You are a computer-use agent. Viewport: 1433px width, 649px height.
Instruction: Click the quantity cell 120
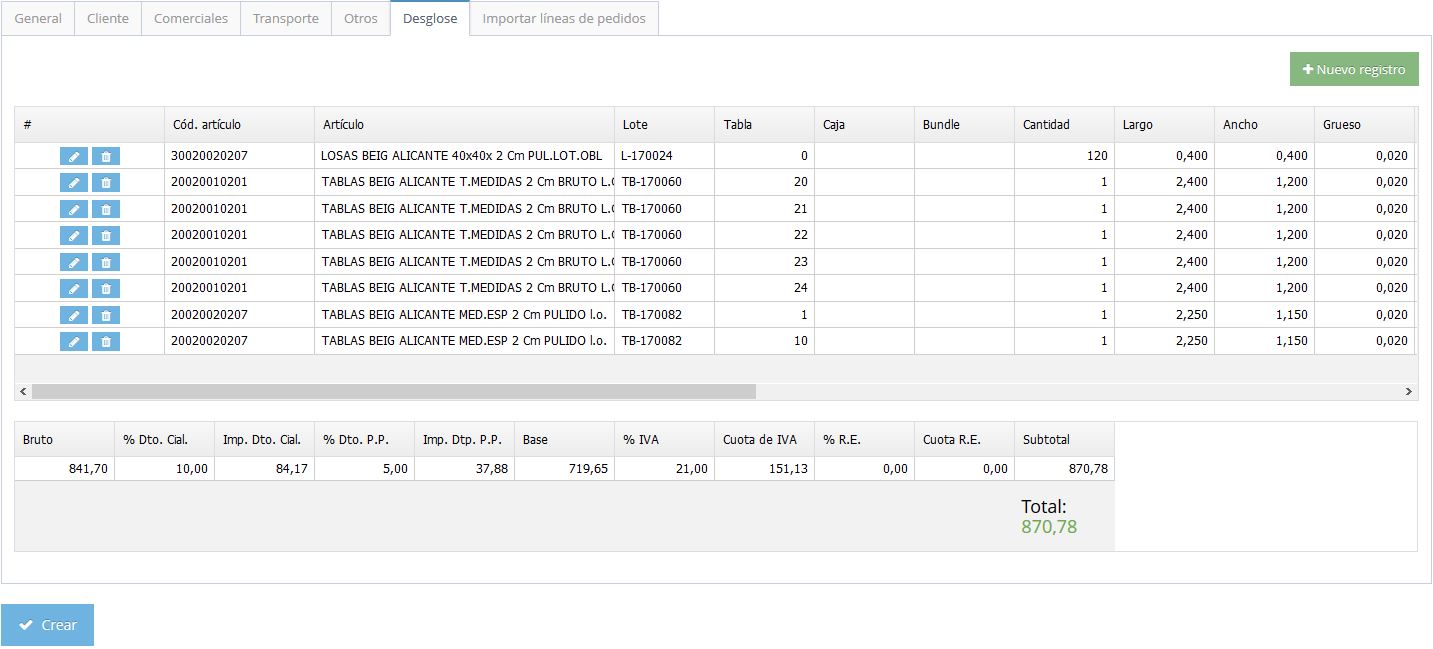[x=1065, y=156]
